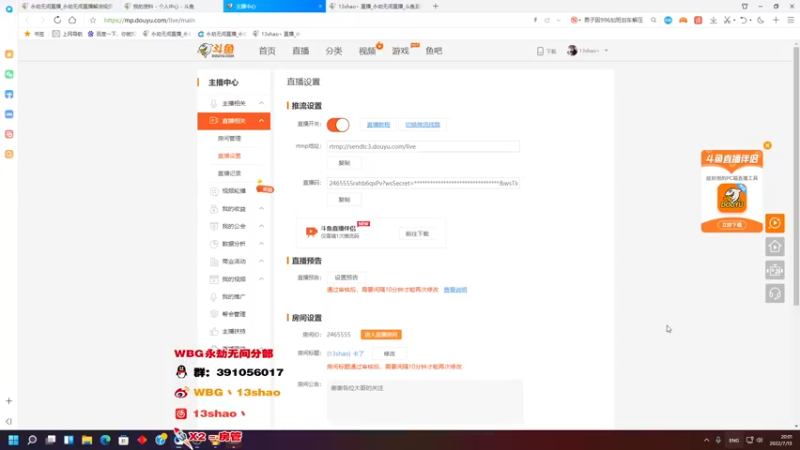Copy the rtmp address with 复制 button
The image size is (800, 450).
point(344,163)
